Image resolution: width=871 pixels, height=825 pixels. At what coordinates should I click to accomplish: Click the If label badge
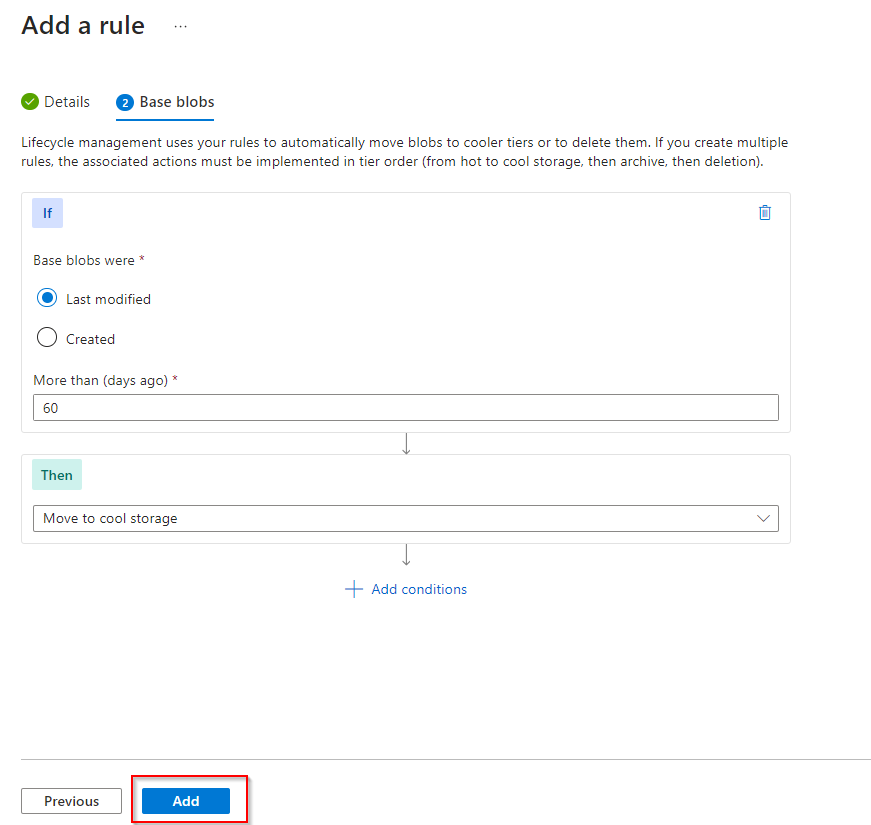[x=47, y=213]
